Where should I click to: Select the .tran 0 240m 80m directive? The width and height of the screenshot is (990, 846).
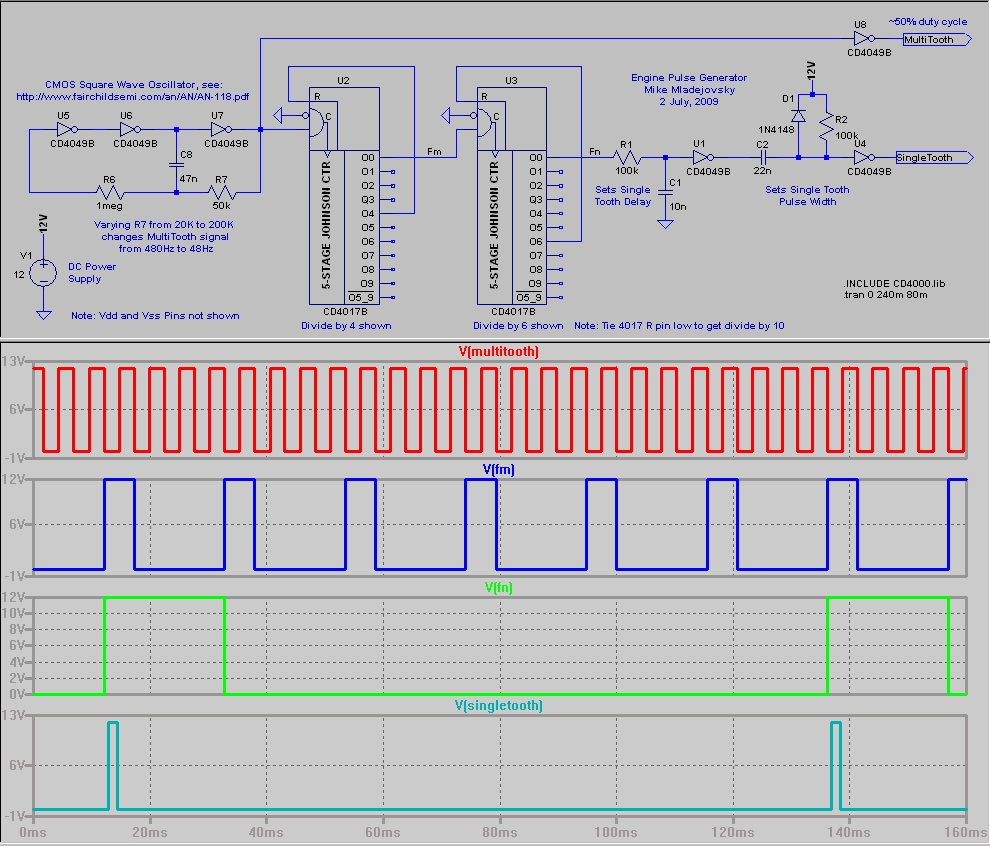coord(885,294)
